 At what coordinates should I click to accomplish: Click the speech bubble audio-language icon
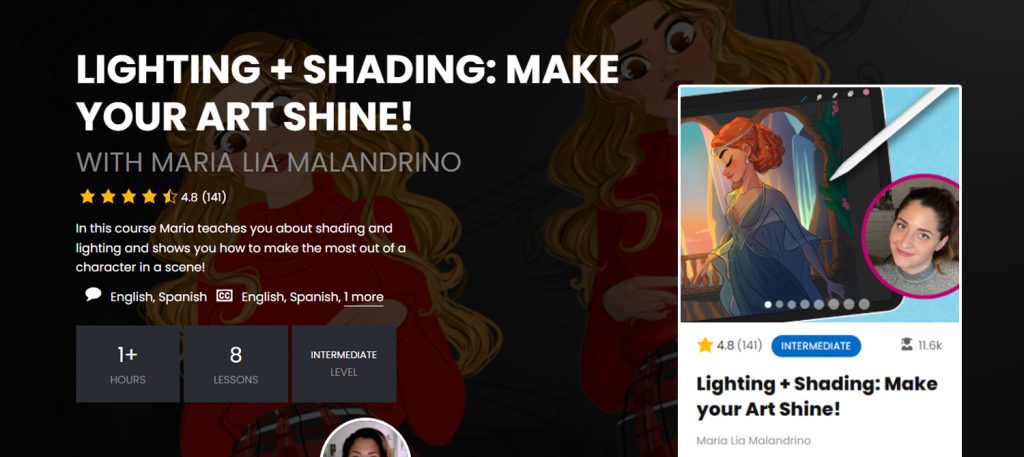(x=93, y=295)
